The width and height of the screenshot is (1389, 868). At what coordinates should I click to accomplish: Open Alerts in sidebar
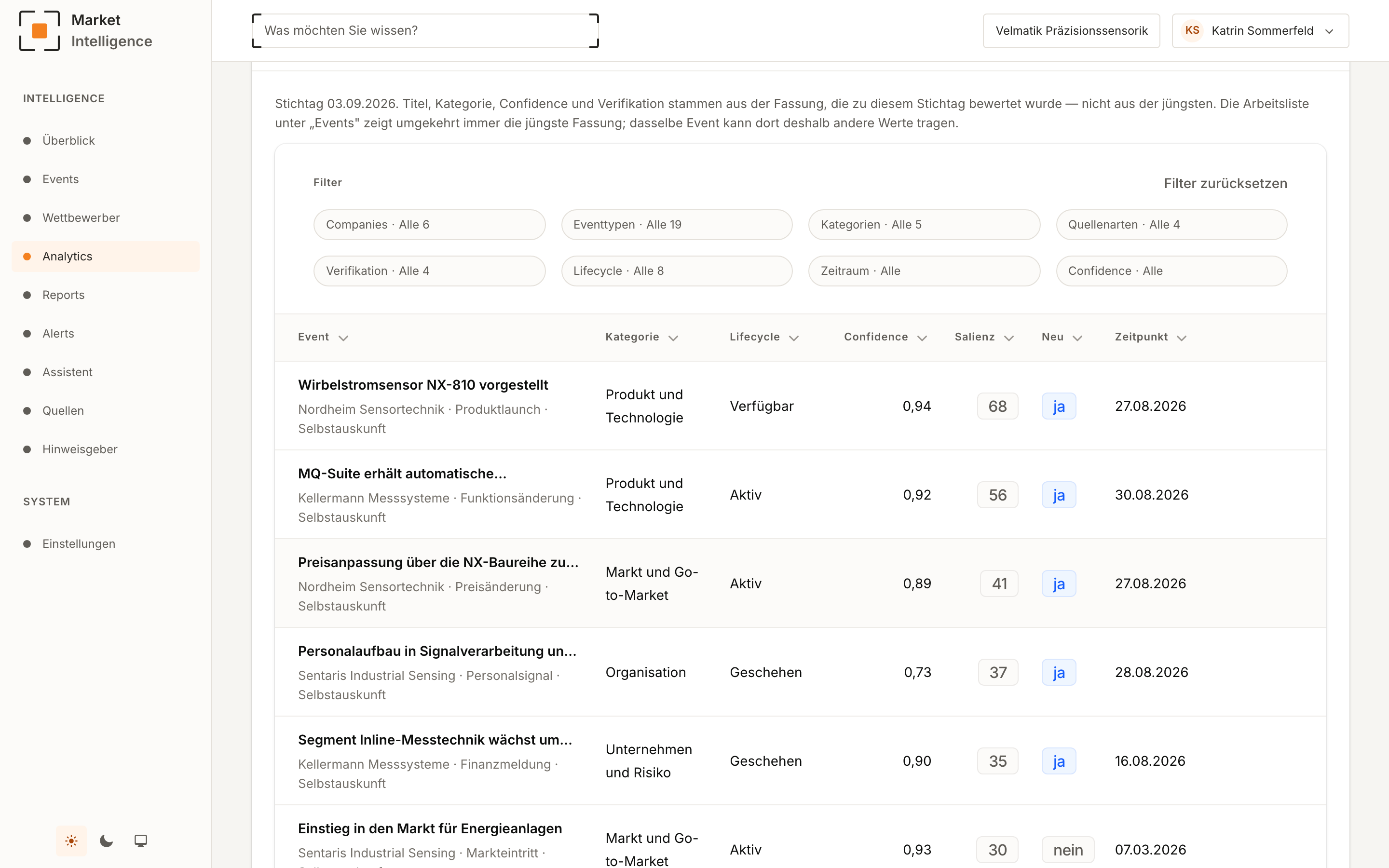(x=106, y=334)
